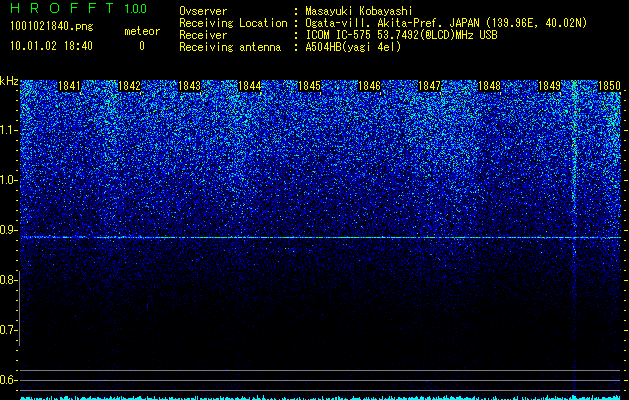Click the date stamp 10.01.02 18:40
The height and width of the screenshot is (400, 629).
pos(51,46)
